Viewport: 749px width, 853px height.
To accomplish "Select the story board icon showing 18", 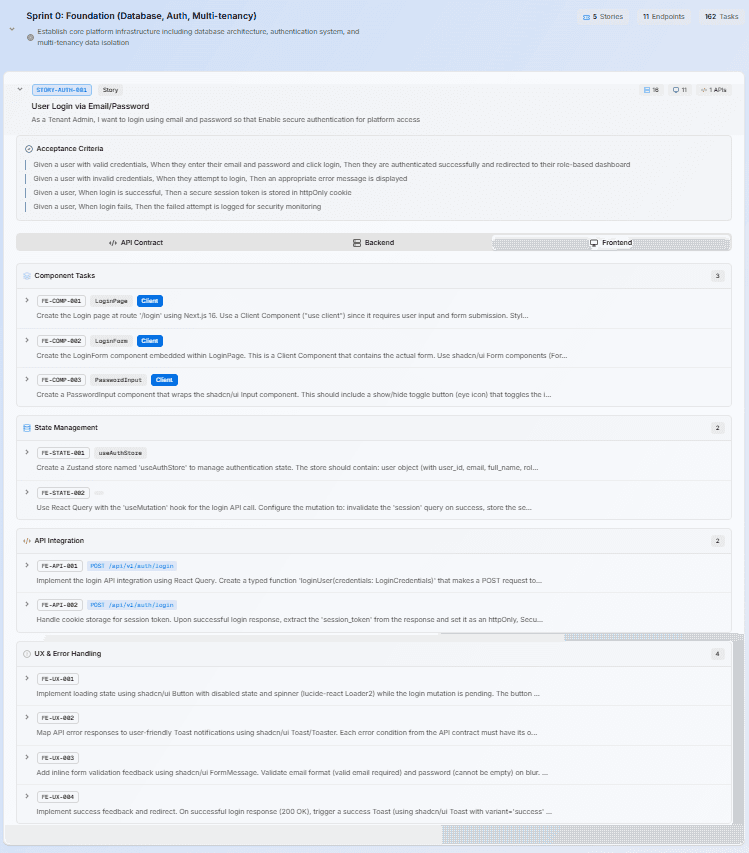I will click(648, 89).
